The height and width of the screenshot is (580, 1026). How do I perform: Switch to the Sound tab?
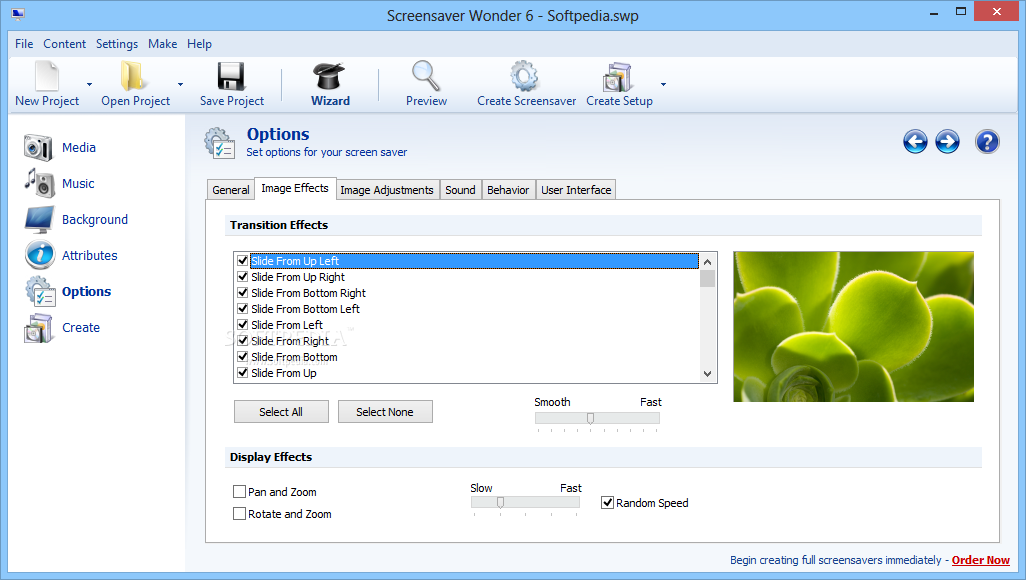pyautogui.click(x=460, y=190)
